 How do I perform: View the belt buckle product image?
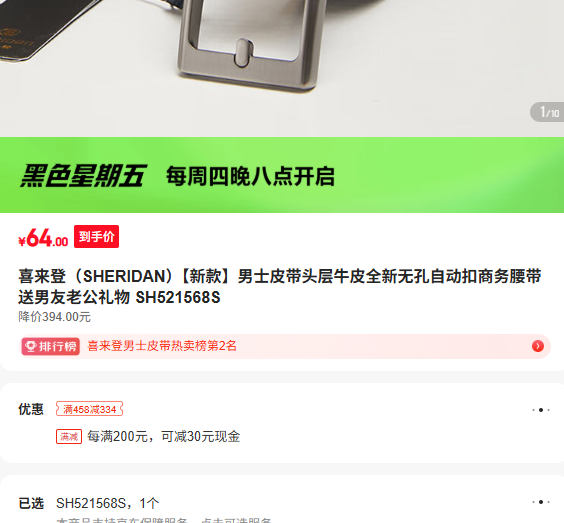(282, 68)
